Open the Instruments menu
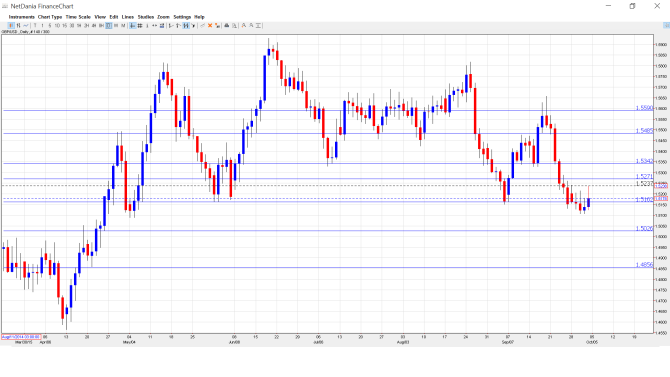 (x=21, y=17)
